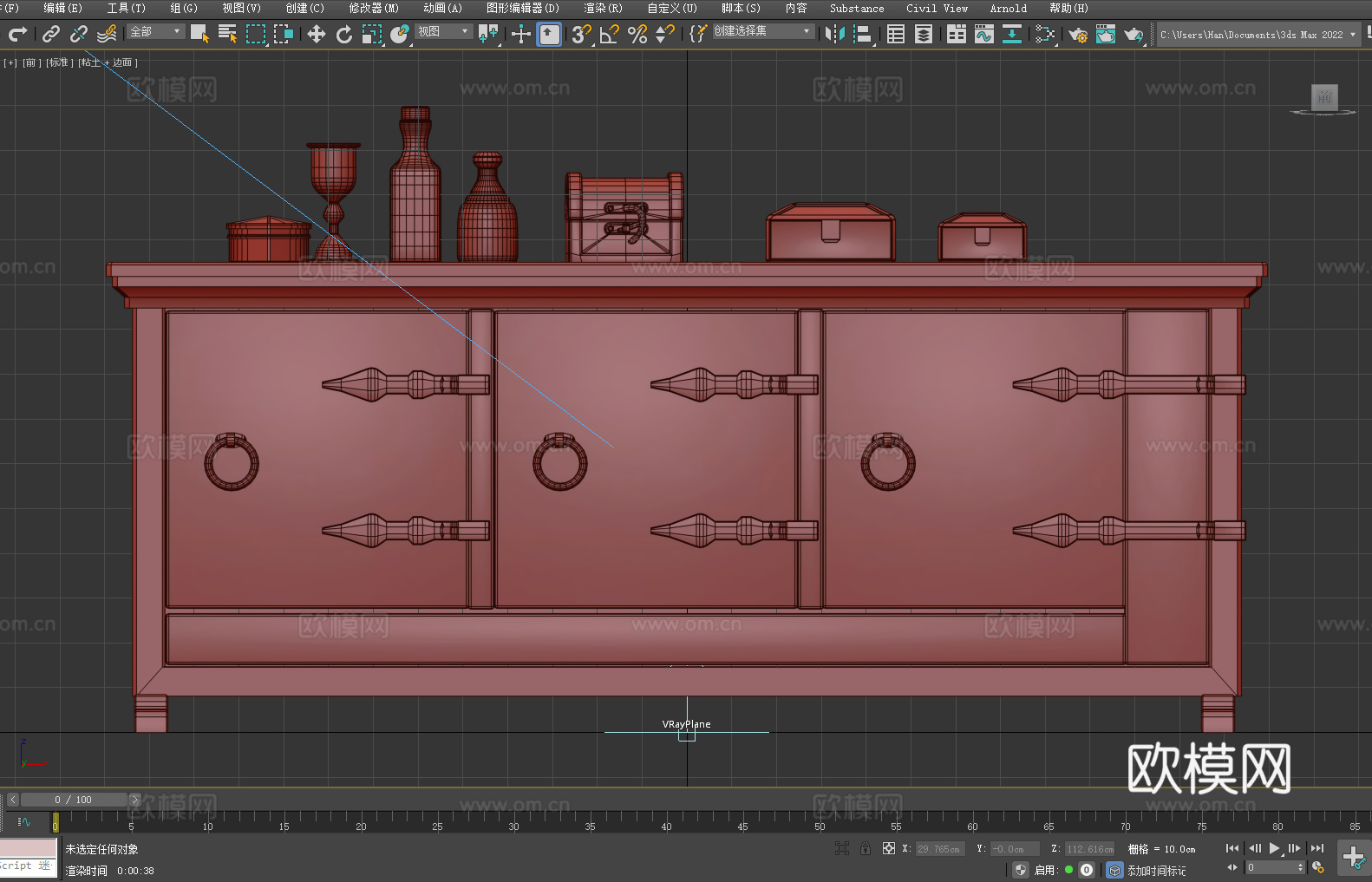Pick the Rectangular Selection Region tool
1372x882 pixels.
[x=256, y=34]
